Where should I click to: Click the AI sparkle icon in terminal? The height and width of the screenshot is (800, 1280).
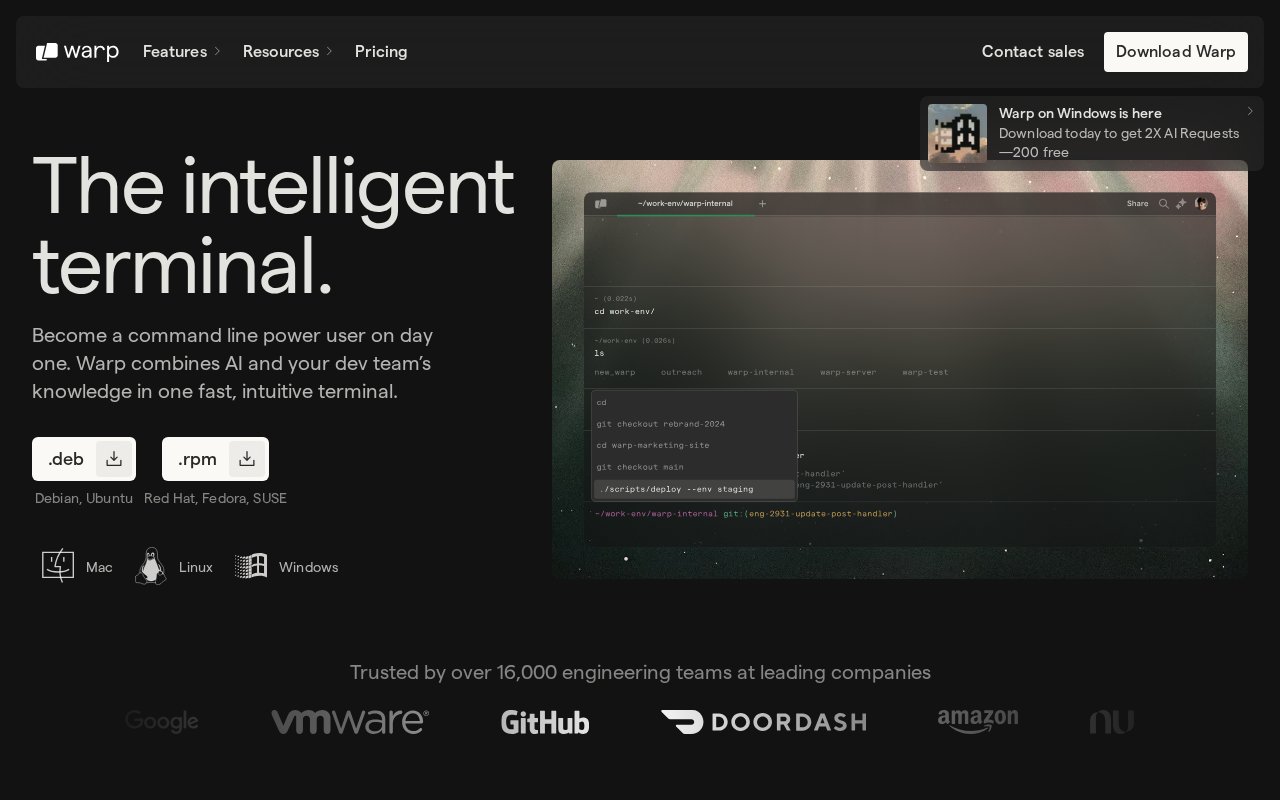(1181, 204)
